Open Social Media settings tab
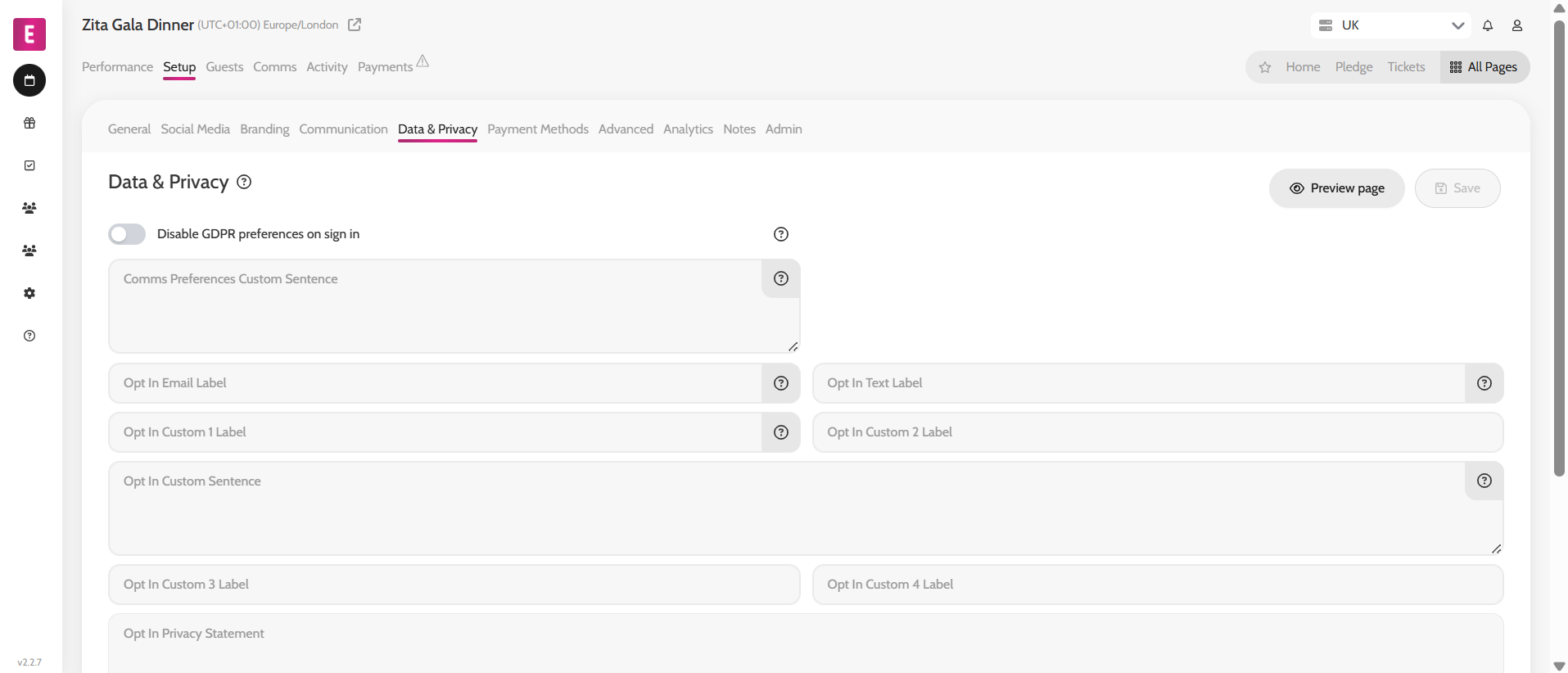 coord(195,129)
